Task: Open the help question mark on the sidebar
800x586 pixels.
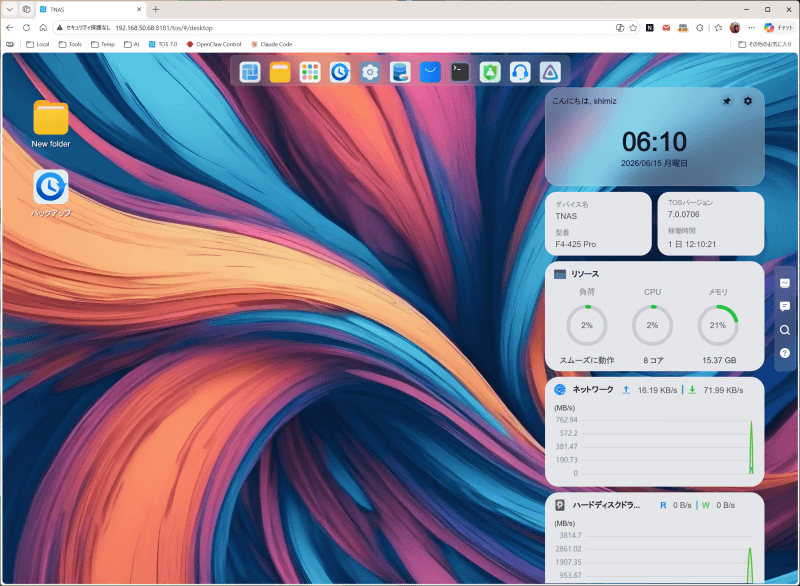Action: click(x=785, y=353)
